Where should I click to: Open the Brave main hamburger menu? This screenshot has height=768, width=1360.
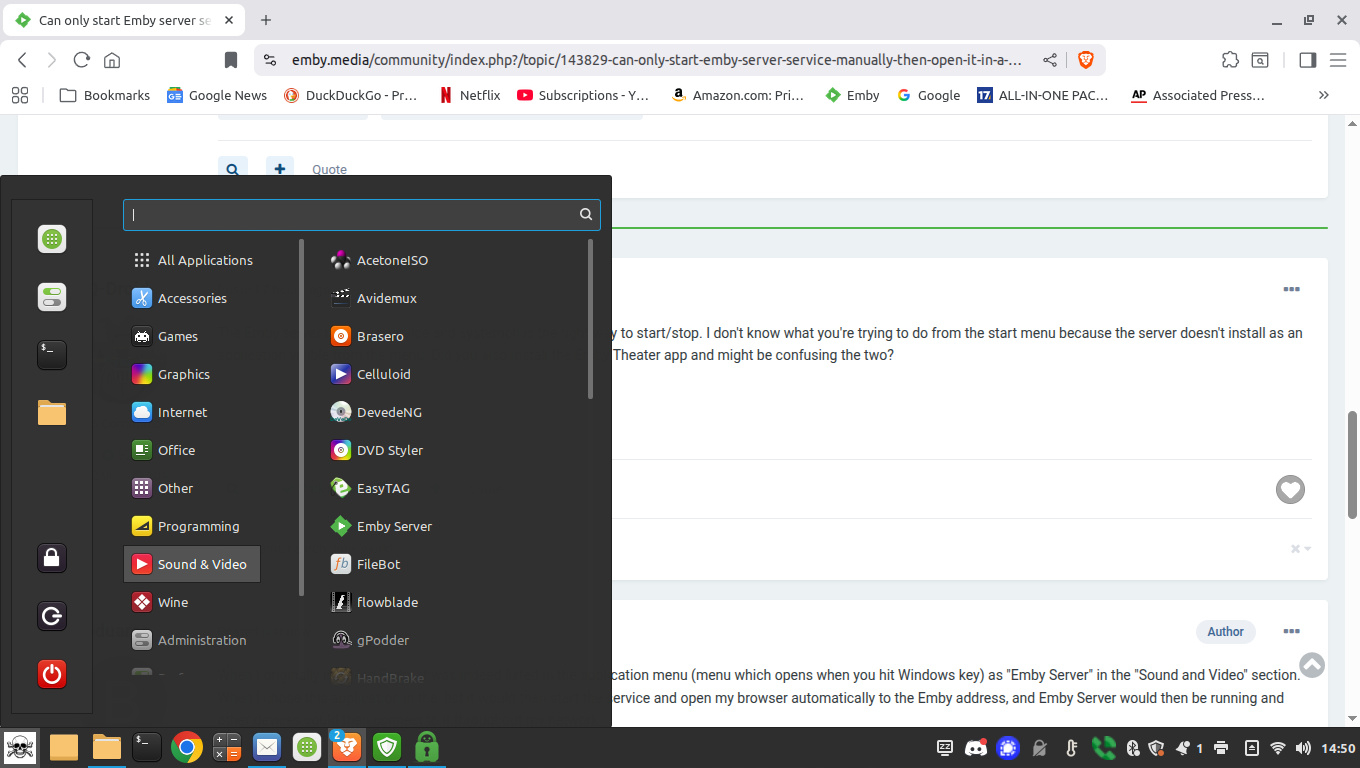(1338, 60)
